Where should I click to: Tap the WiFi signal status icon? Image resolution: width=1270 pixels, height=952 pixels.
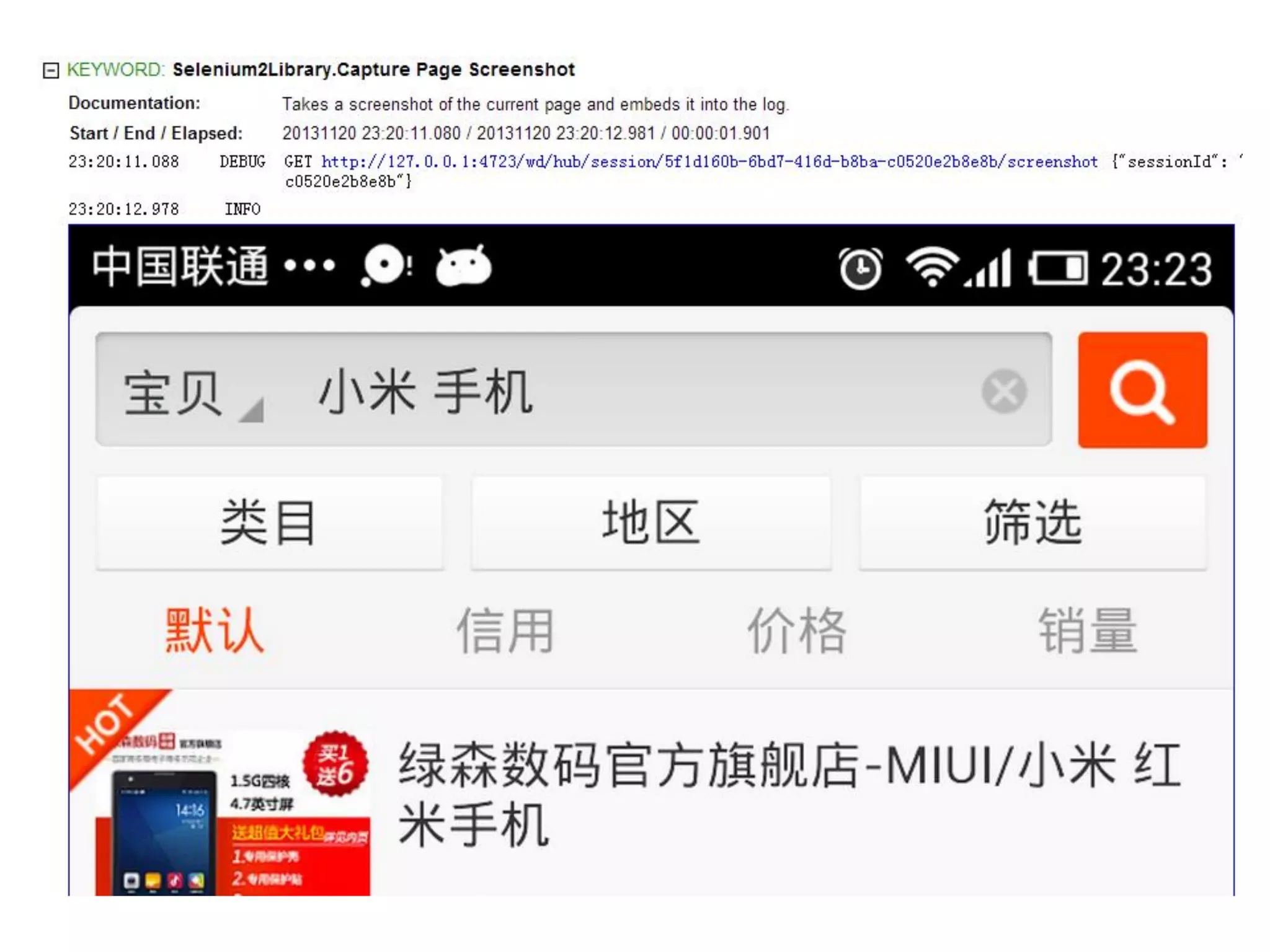point(931,267)
